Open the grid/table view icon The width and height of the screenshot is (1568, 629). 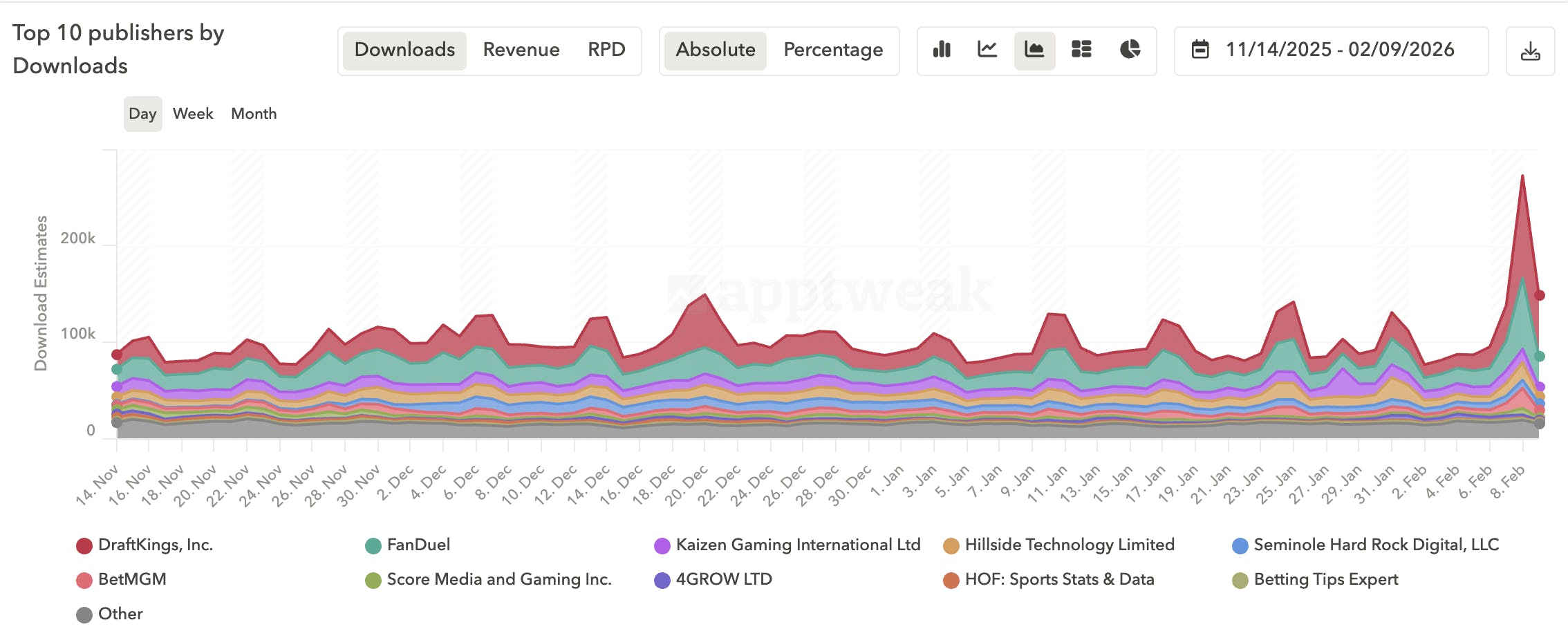pyautogui.click(x=1081, y=50)
